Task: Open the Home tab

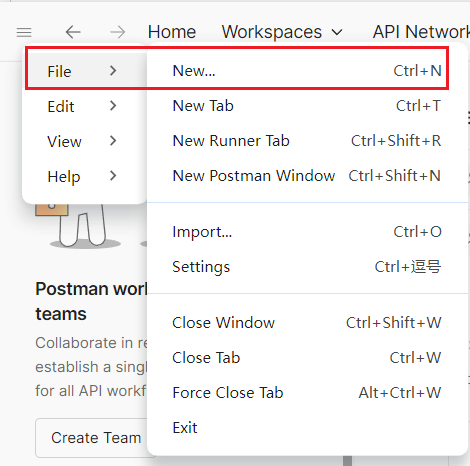Action: pyautogui.click(x=172, y=32)
